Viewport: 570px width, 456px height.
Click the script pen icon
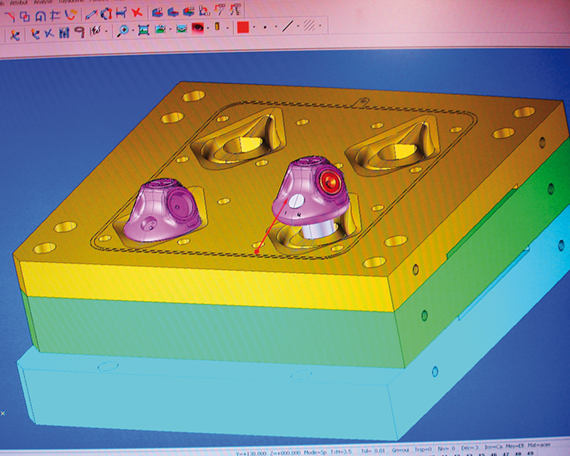[95, 31]
